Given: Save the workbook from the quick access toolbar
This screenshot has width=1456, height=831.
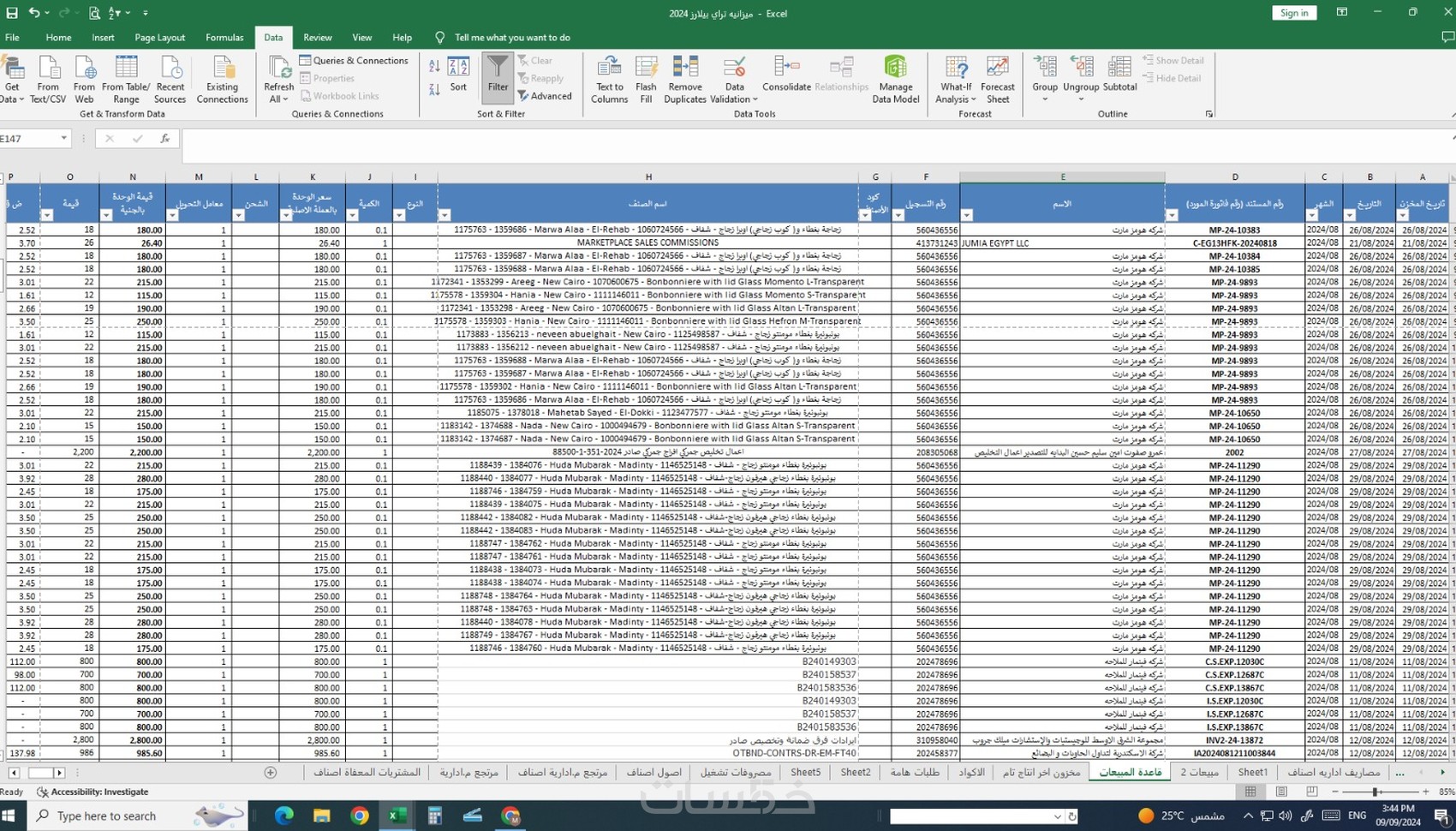Looking at the screenshot, I should pos(12,13).
